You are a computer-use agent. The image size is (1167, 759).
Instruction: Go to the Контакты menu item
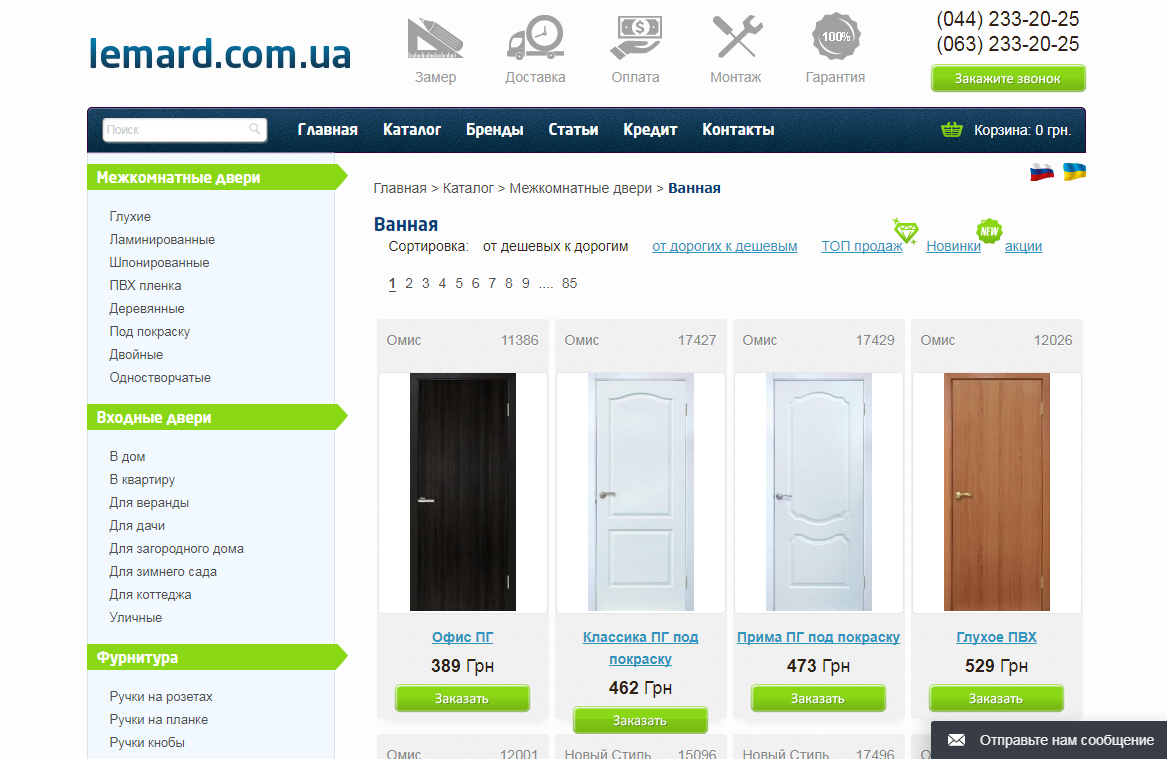tap(738, 129)
